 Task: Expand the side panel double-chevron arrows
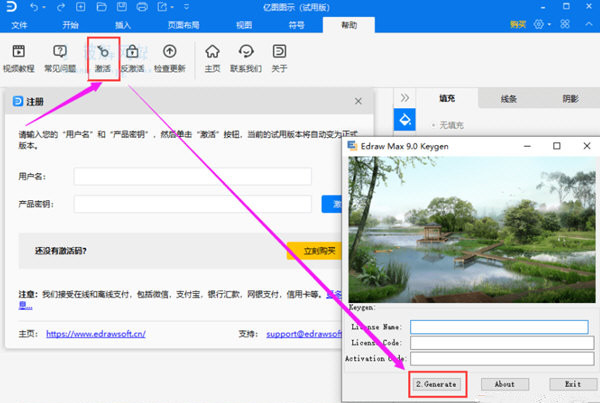(405, 98)
